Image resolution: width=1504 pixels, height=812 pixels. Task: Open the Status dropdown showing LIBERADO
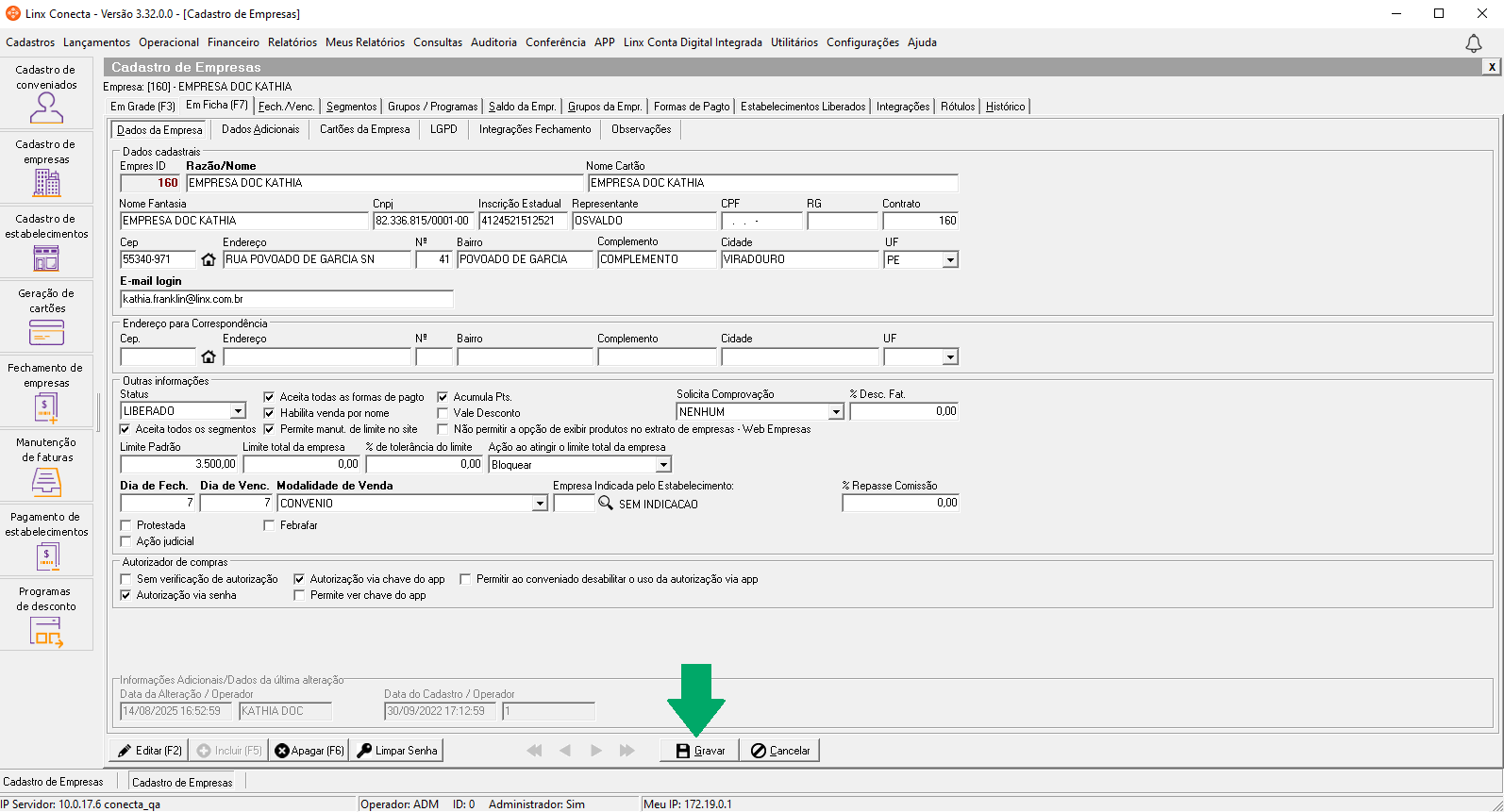[238, 411]
